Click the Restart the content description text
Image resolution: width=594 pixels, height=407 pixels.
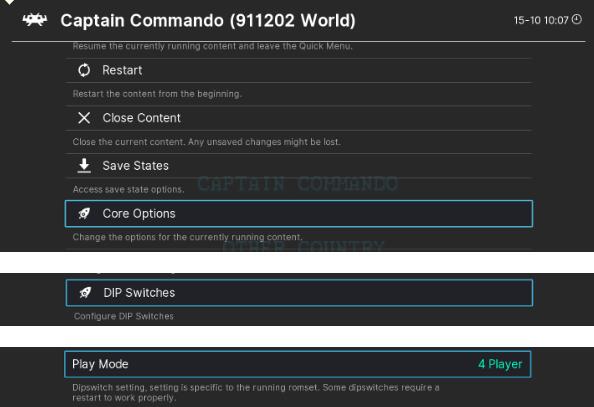tap(157, 94)
